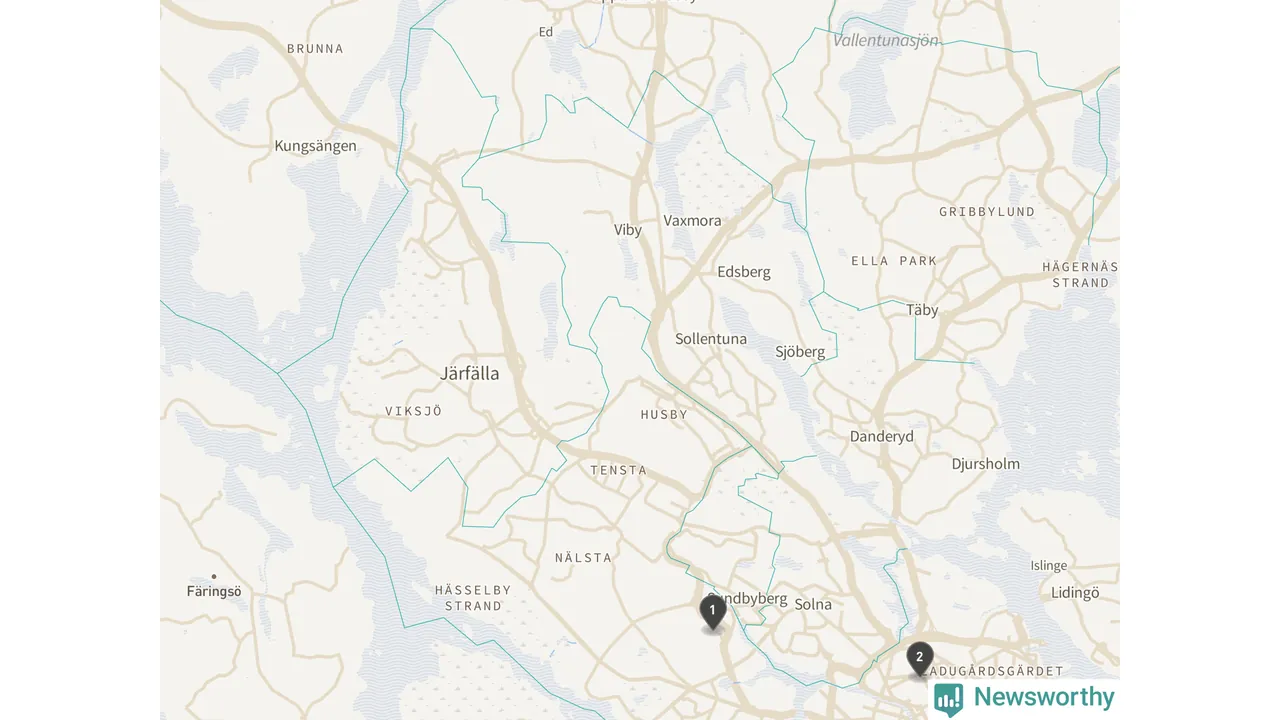Click the Täby place label
The height and width of the screenshot is (720, 1280).
(922, 310)
